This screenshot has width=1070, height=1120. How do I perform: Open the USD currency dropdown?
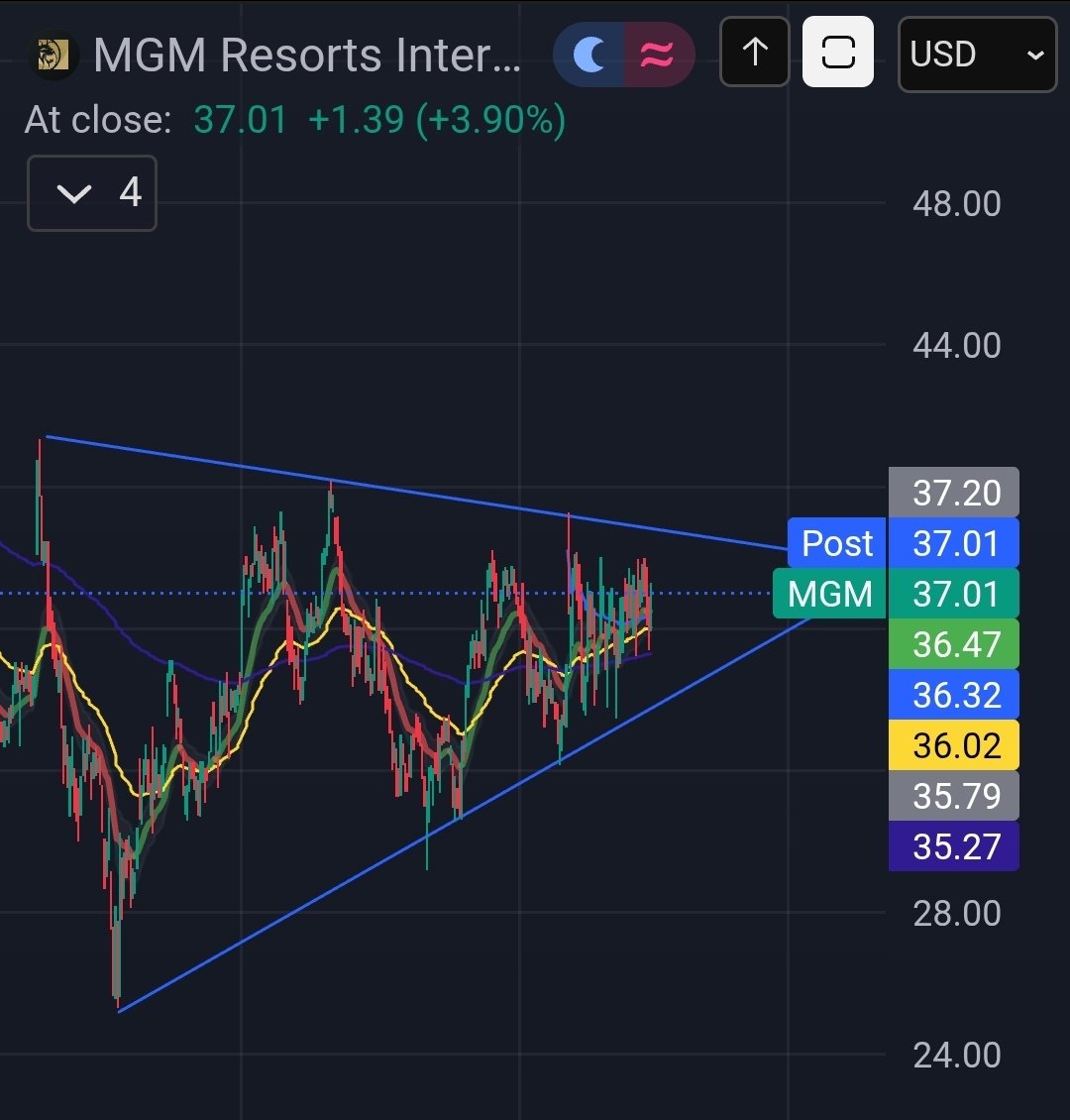977,55
